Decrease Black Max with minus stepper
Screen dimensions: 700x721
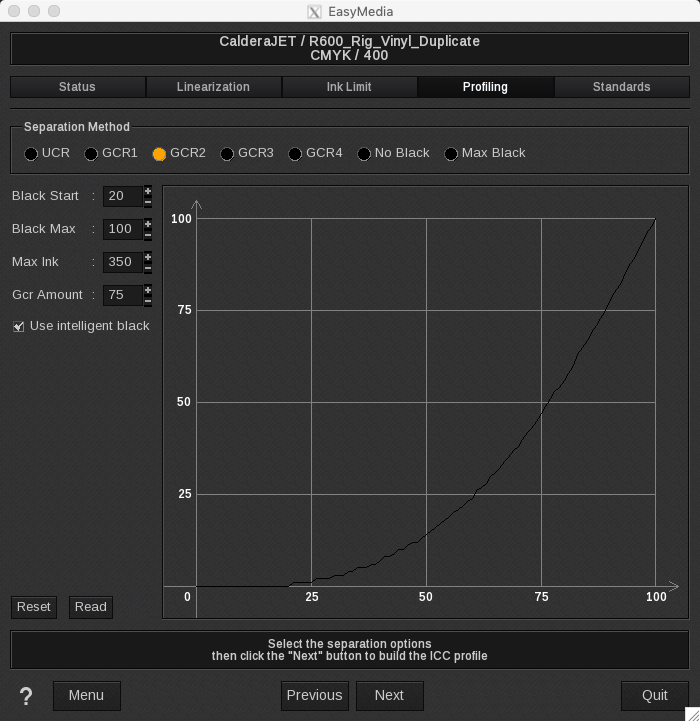(x=148, y=235)
